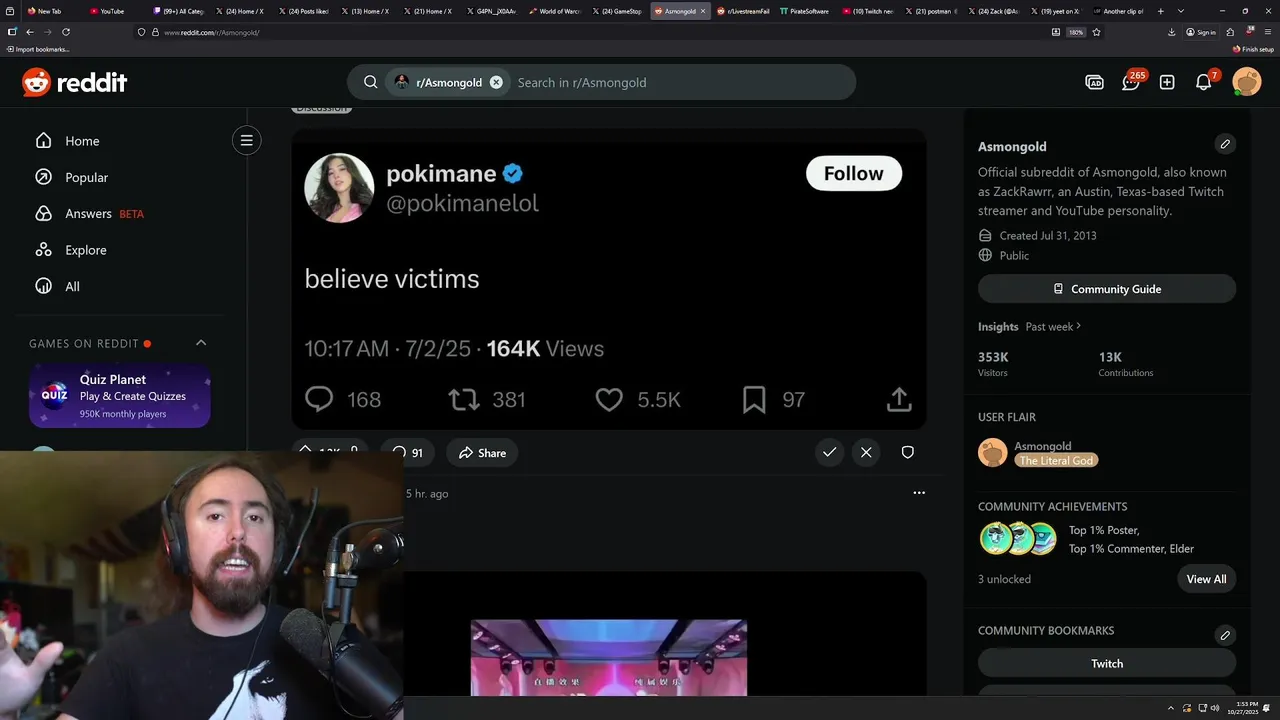Click the browser back arrow
Image resolution: width=1280 pixels, height=720 pixels.
point(29,32)
